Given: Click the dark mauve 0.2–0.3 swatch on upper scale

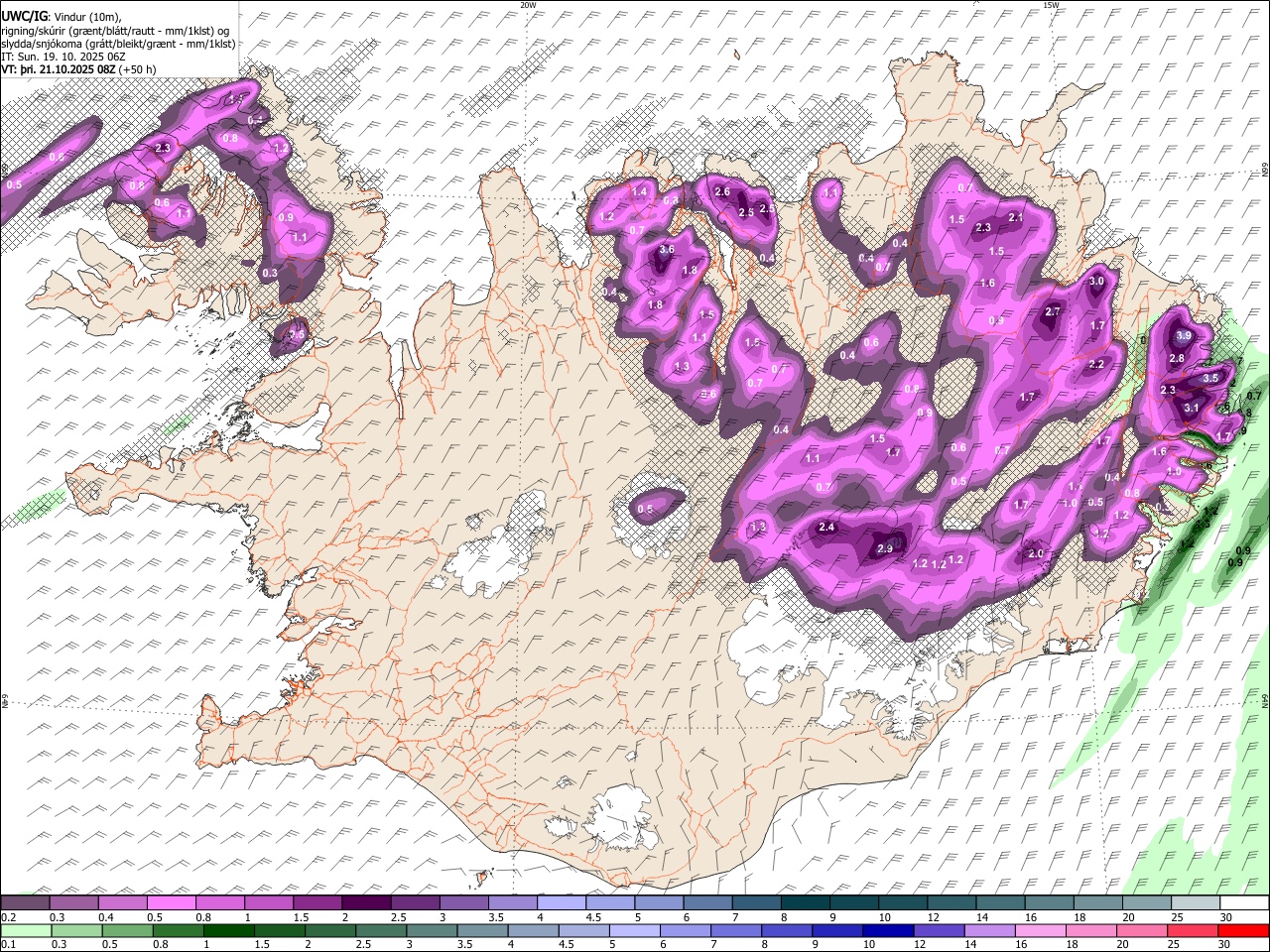Looking at the screenshot, I should [25, 903].
